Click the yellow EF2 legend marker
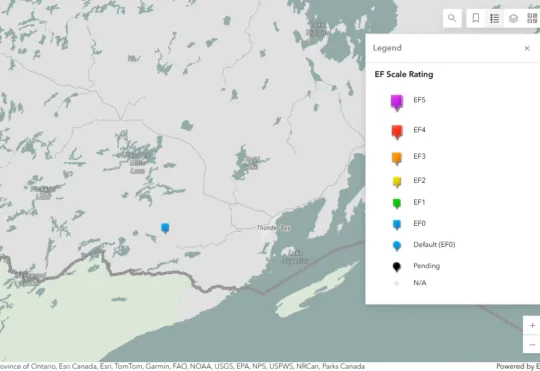This screenshot has width=540, height=371. (x=397, y=182)
